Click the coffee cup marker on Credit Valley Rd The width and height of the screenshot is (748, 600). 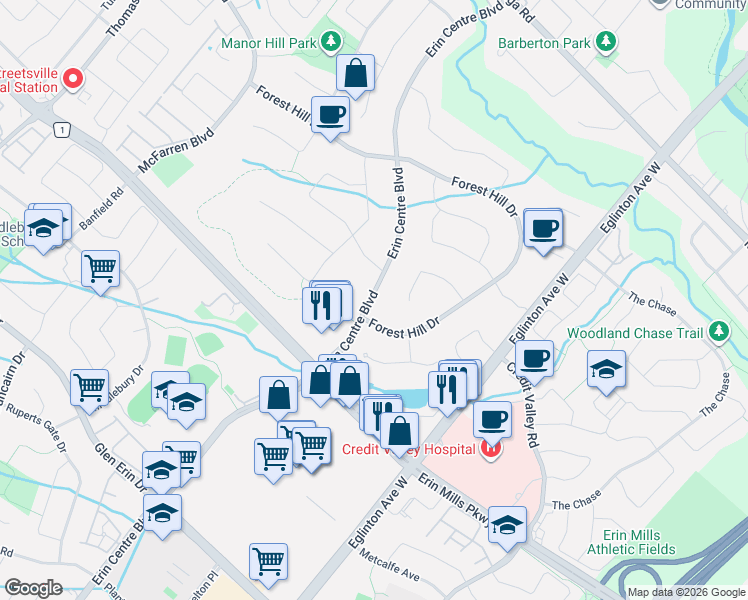(534, 359)
